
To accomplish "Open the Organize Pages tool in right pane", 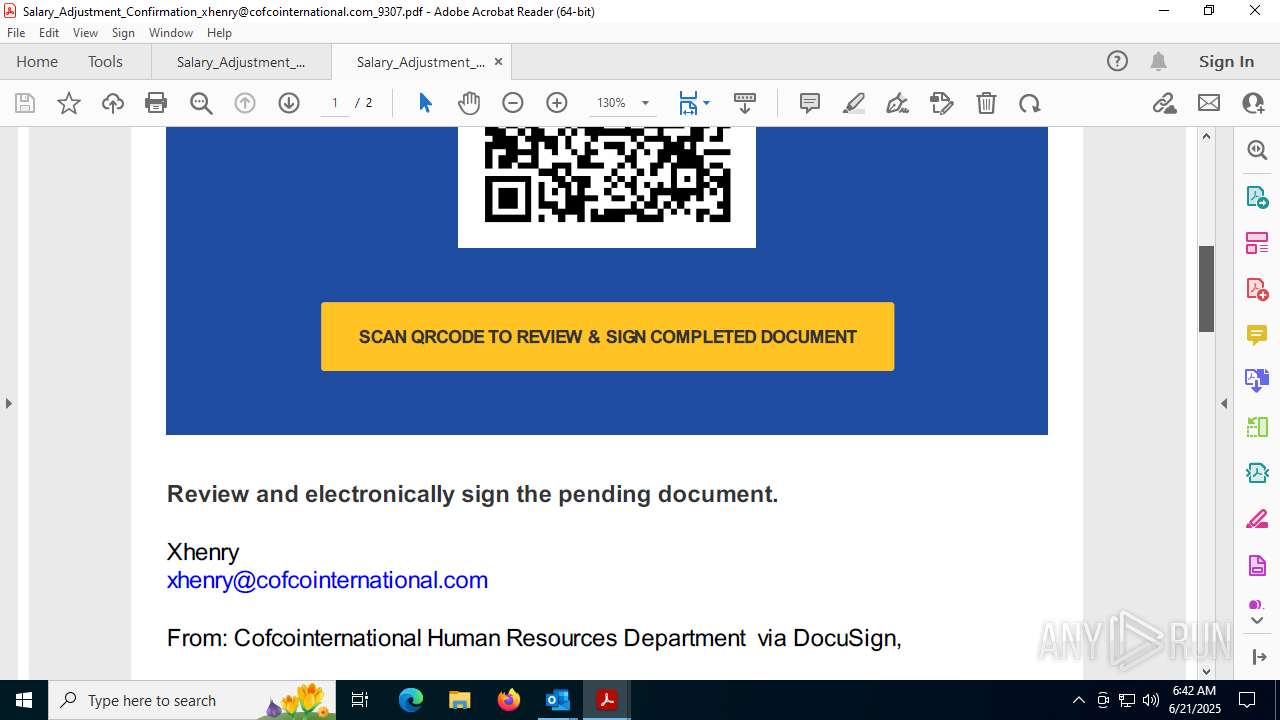I will 1257,243.
